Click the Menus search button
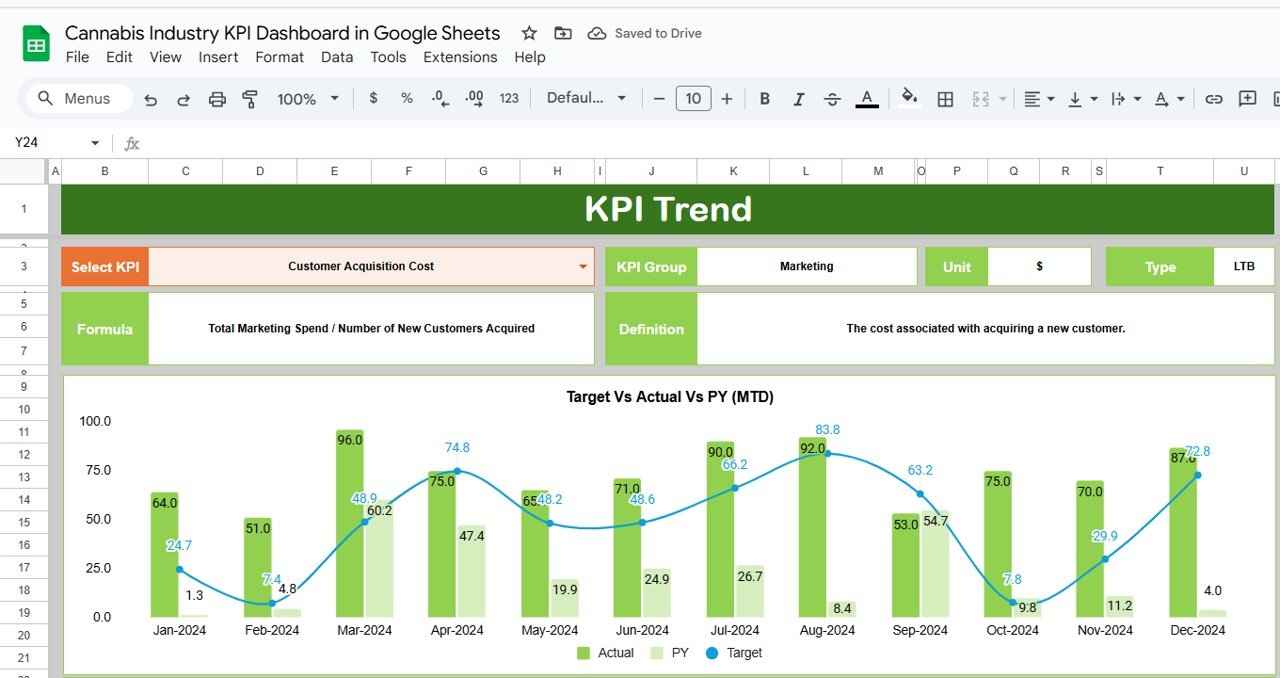The width and height of the screenshot is (1280, 678). 75,98
